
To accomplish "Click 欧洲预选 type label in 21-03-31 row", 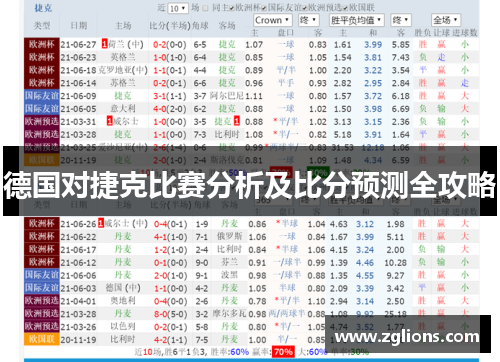I will 42,122.
